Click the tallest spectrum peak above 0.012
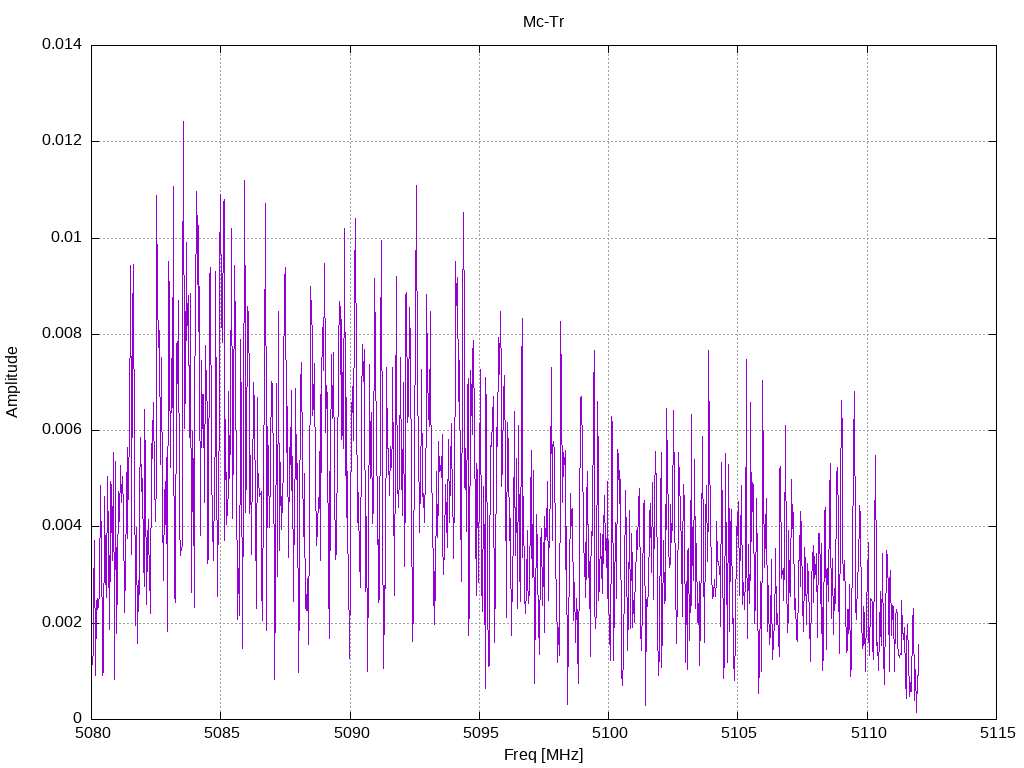The image size is (1024, 768). 184,124
